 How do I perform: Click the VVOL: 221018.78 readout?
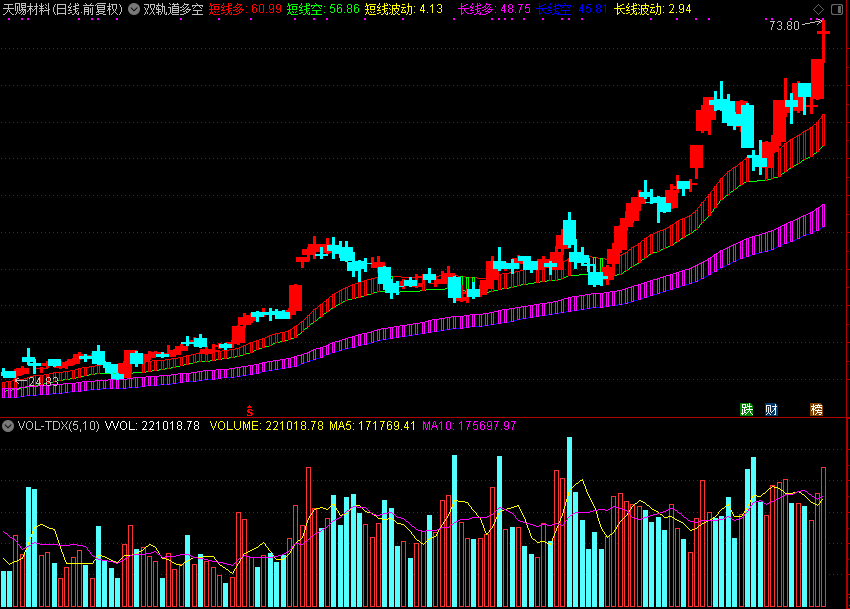pyautogui.click(x=152, y=426)
